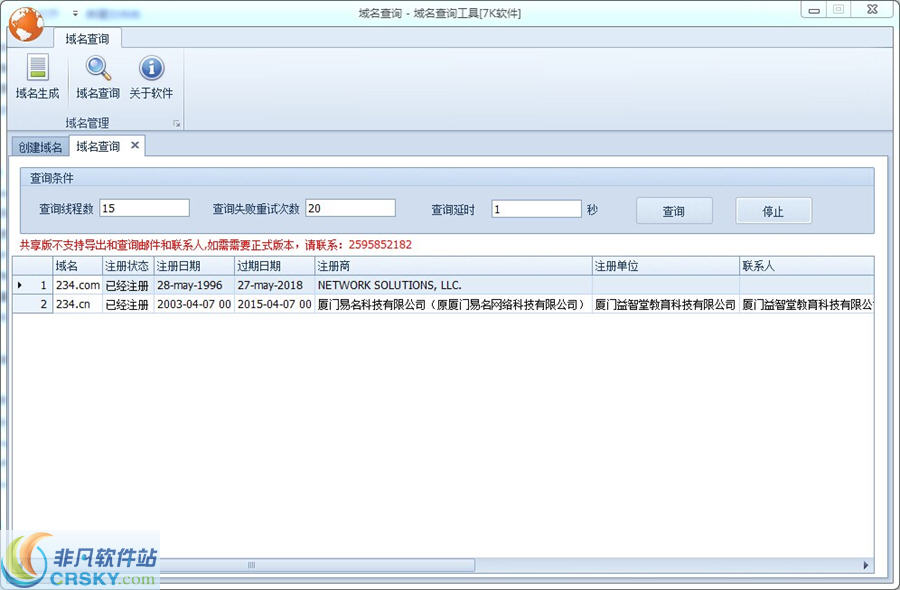Select the 域名生成 (Domain Generate) tool
This screenshot has height=590, width=900.
pos(36,80)
